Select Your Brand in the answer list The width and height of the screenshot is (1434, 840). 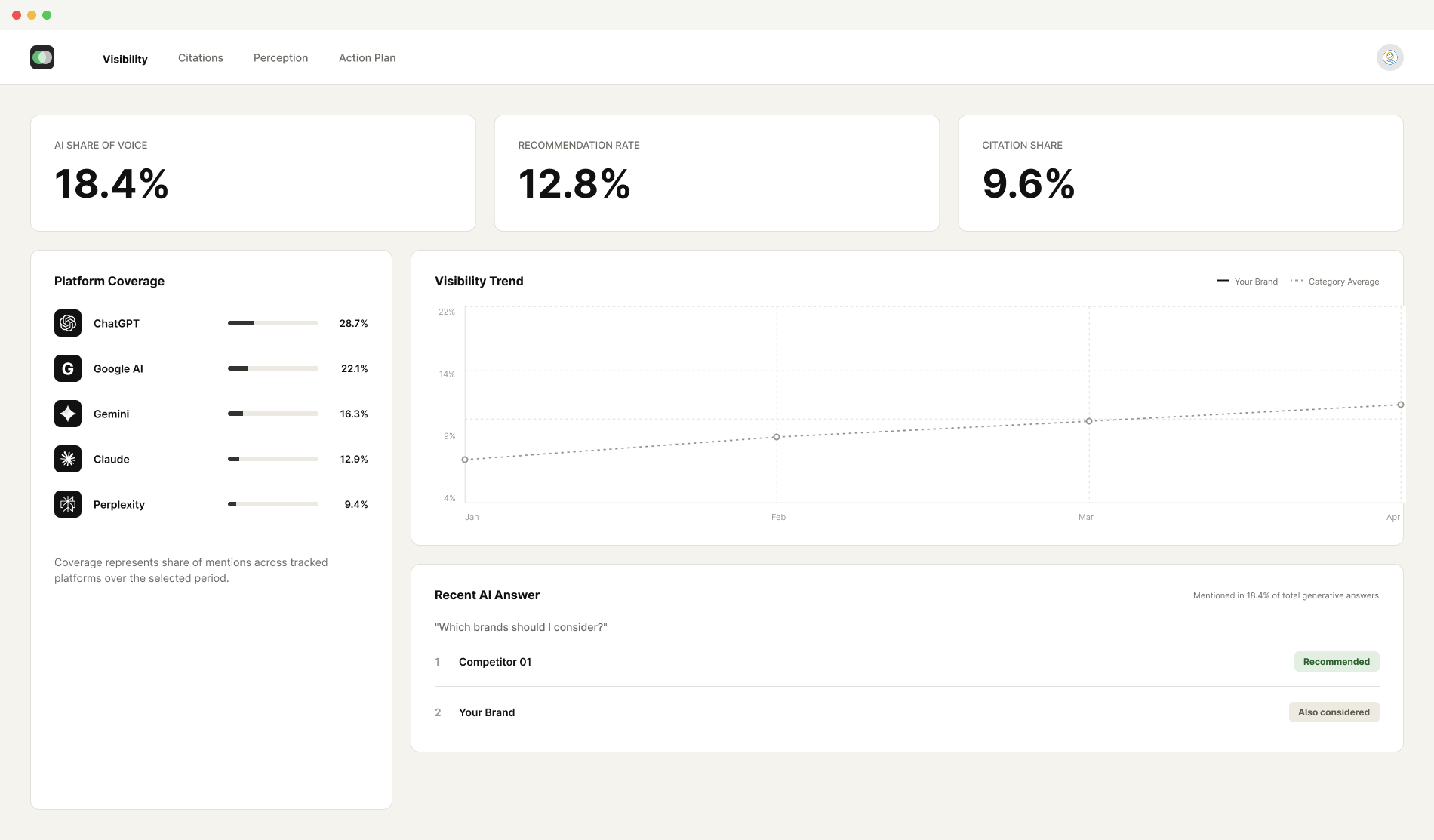pyautogui.click(x=487, y=712)
